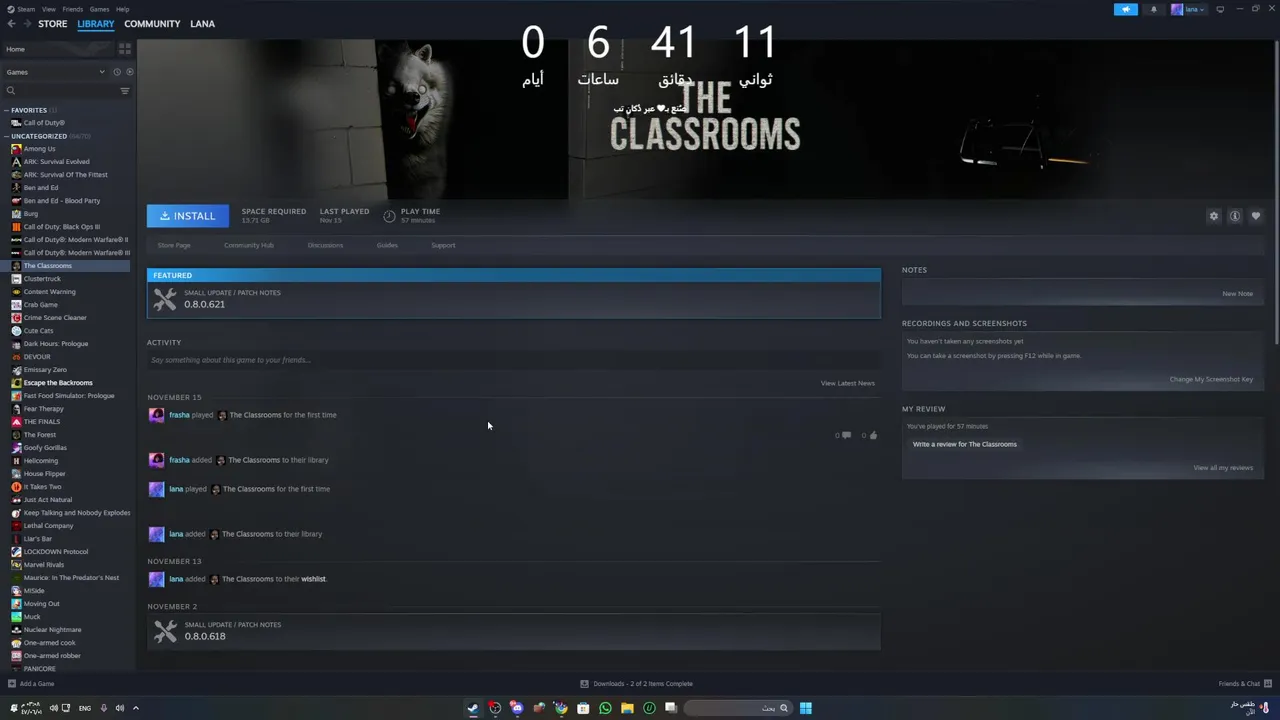Image resolution: width=1280 pixels, height=720 pixels.
Task: Click the activity say-something input box
Action: (514, 360)
